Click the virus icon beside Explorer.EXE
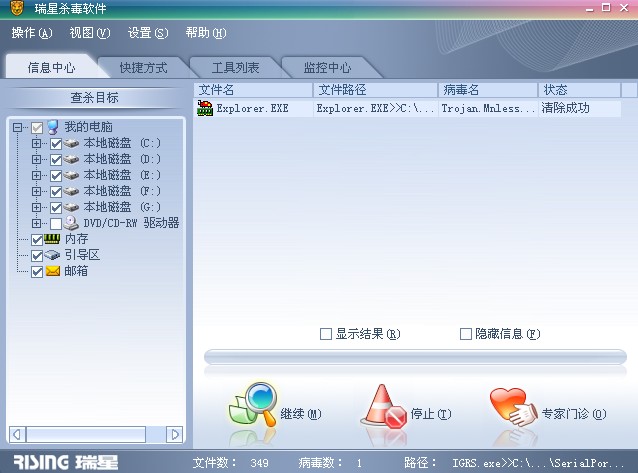 point(205,108)
